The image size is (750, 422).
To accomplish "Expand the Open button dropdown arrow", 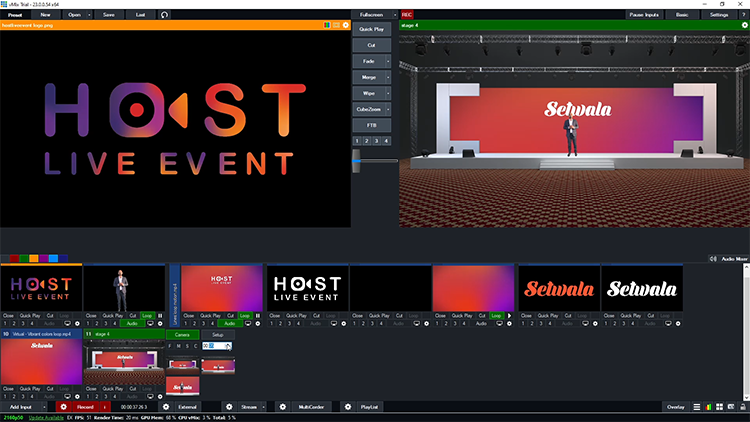I will tap(89, 15).
